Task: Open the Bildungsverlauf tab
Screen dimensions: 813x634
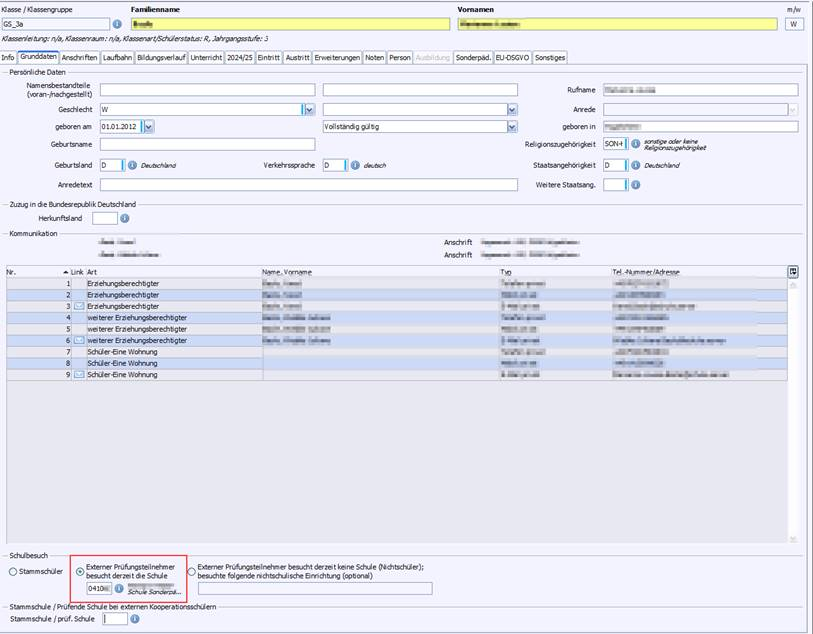Action: point(160,59)
